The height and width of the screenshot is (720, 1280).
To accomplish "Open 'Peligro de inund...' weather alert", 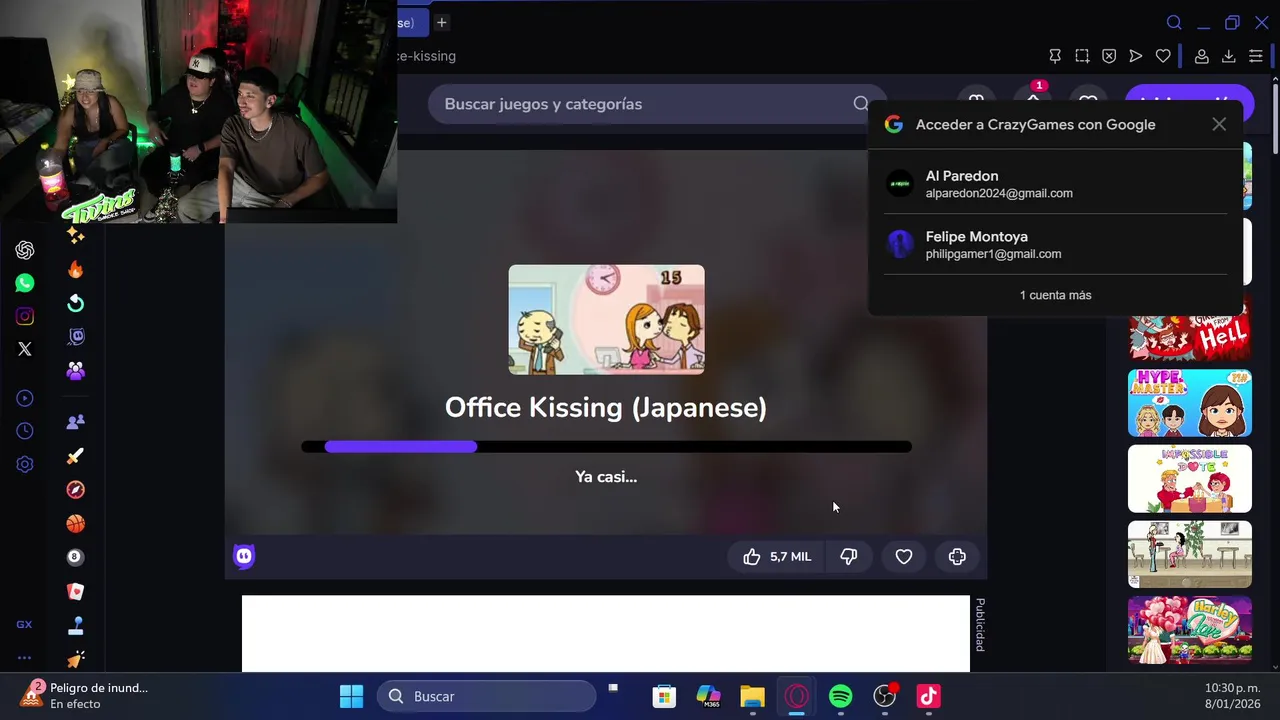I will pyautogui.click(x=85, y=696).
